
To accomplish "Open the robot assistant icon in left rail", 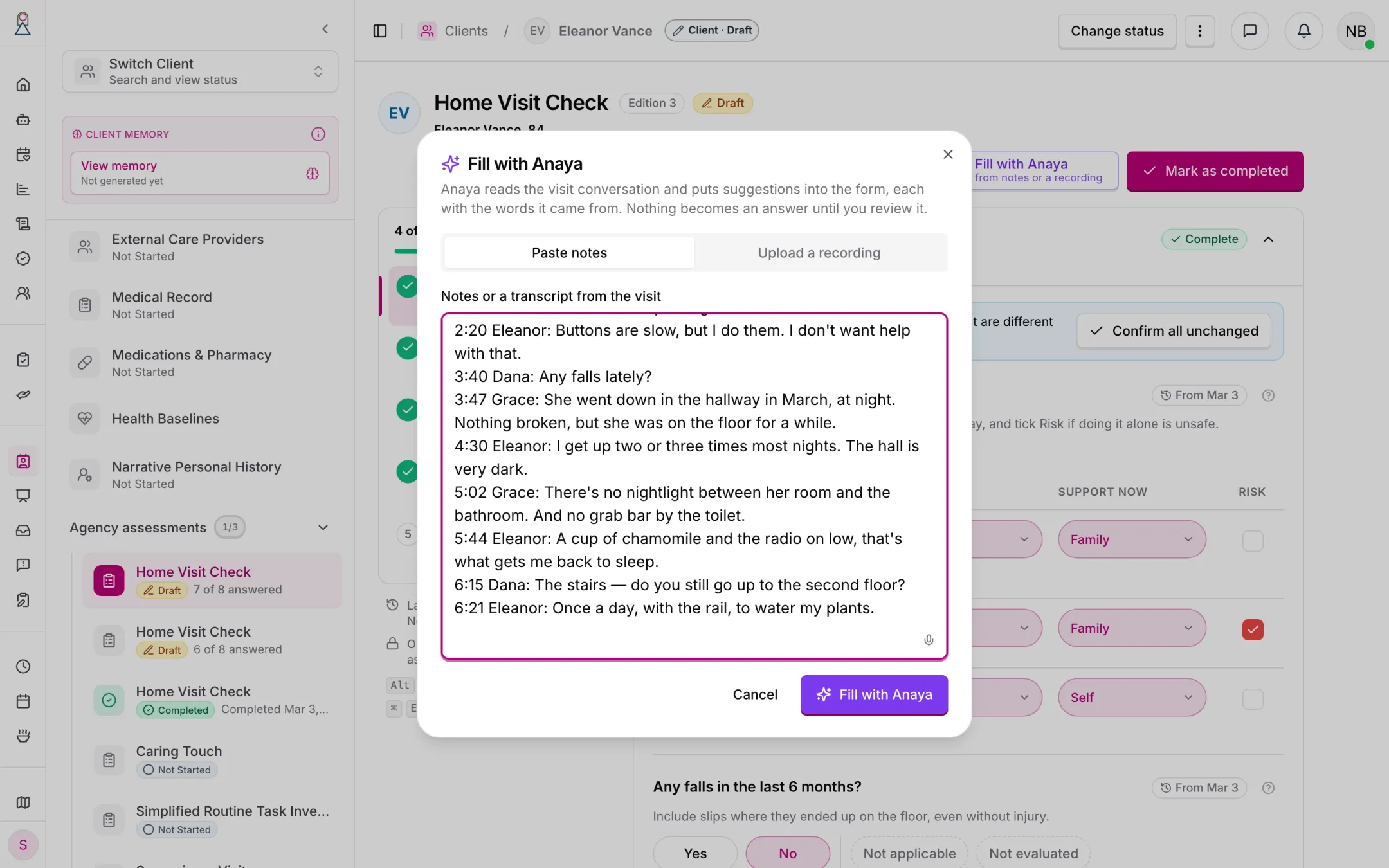I will pos(23,120).
